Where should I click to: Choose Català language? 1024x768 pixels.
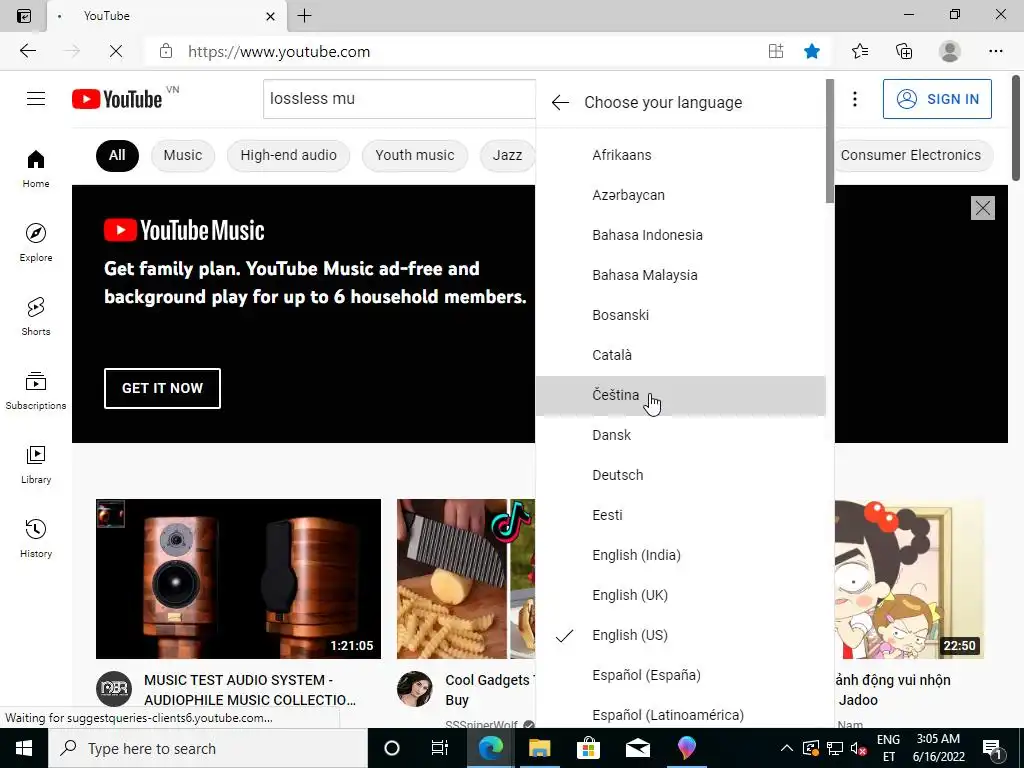(680, 355)
